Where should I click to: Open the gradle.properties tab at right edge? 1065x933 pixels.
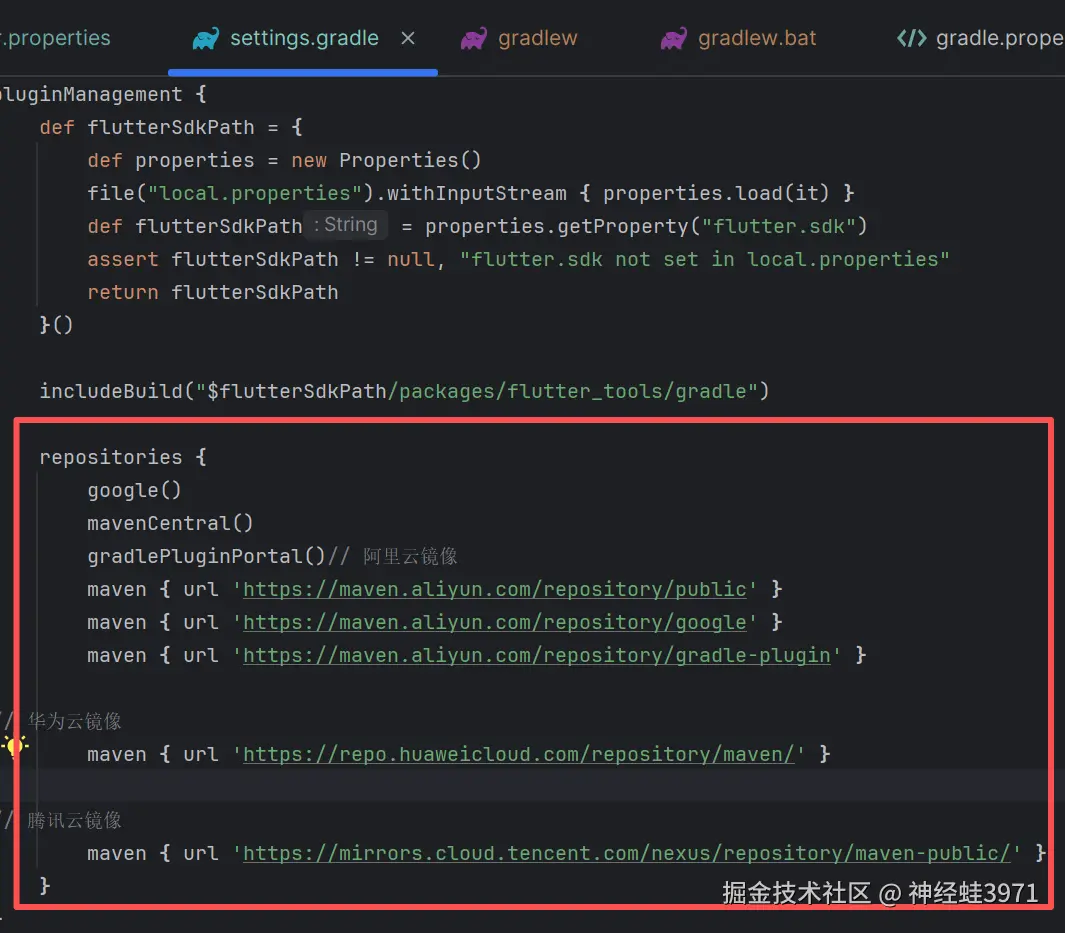click(998, 39)
